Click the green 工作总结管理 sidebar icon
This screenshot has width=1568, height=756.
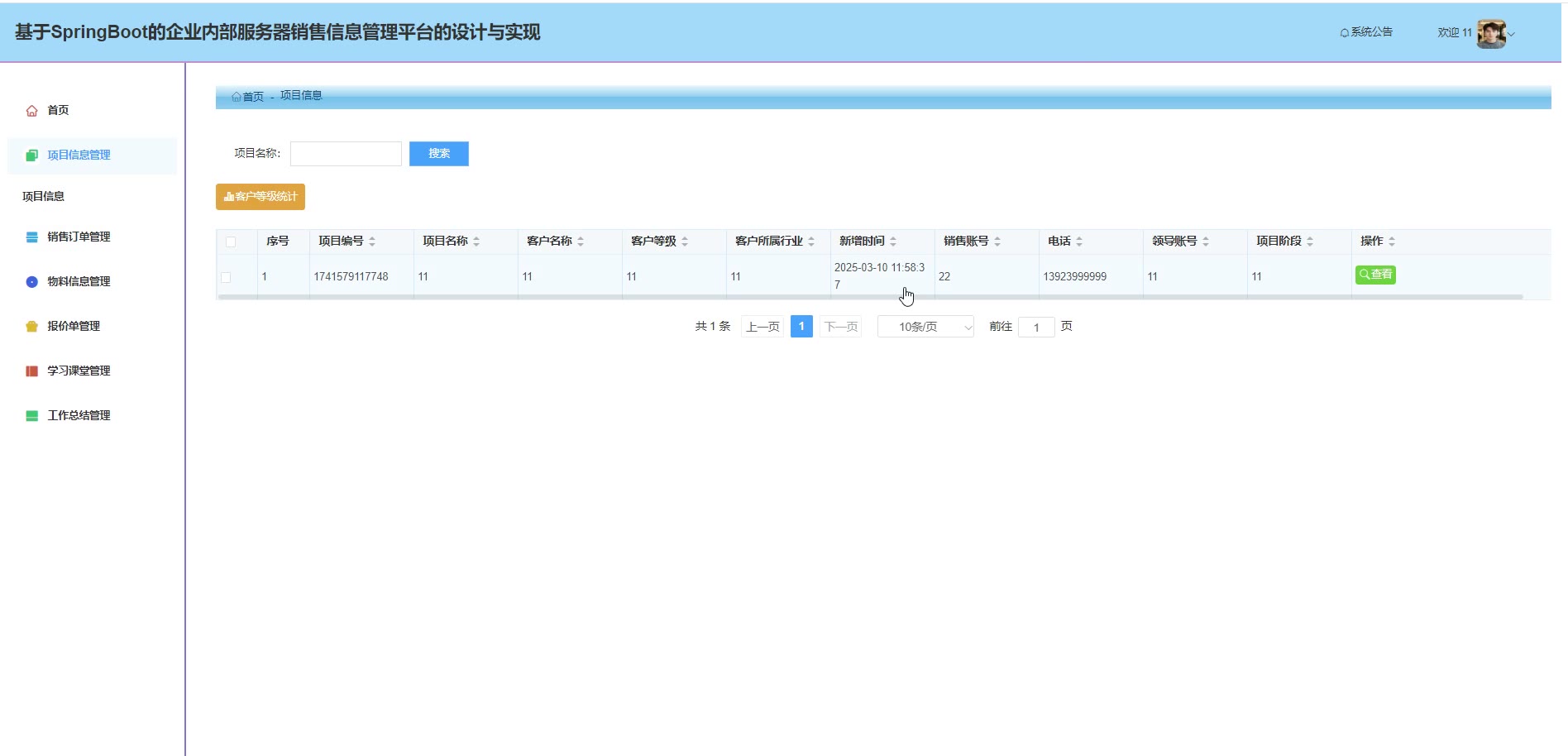32,416
